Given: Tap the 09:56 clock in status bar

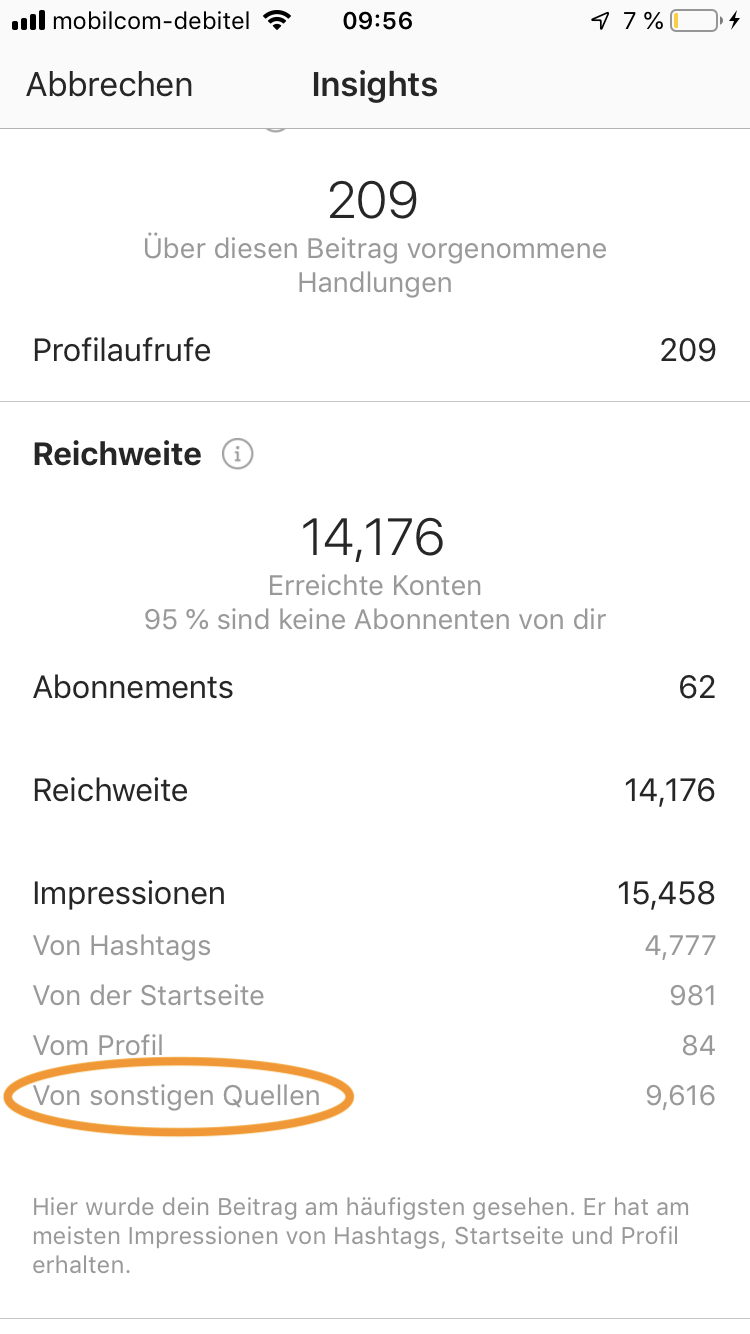Looking at the screenshot, I should (377, 21).
